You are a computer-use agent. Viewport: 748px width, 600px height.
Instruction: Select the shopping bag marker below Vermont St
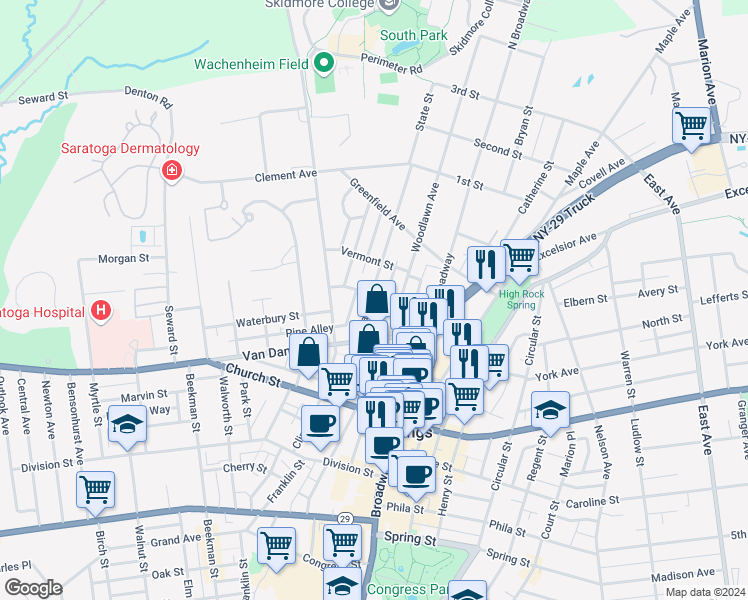[375, 299]
